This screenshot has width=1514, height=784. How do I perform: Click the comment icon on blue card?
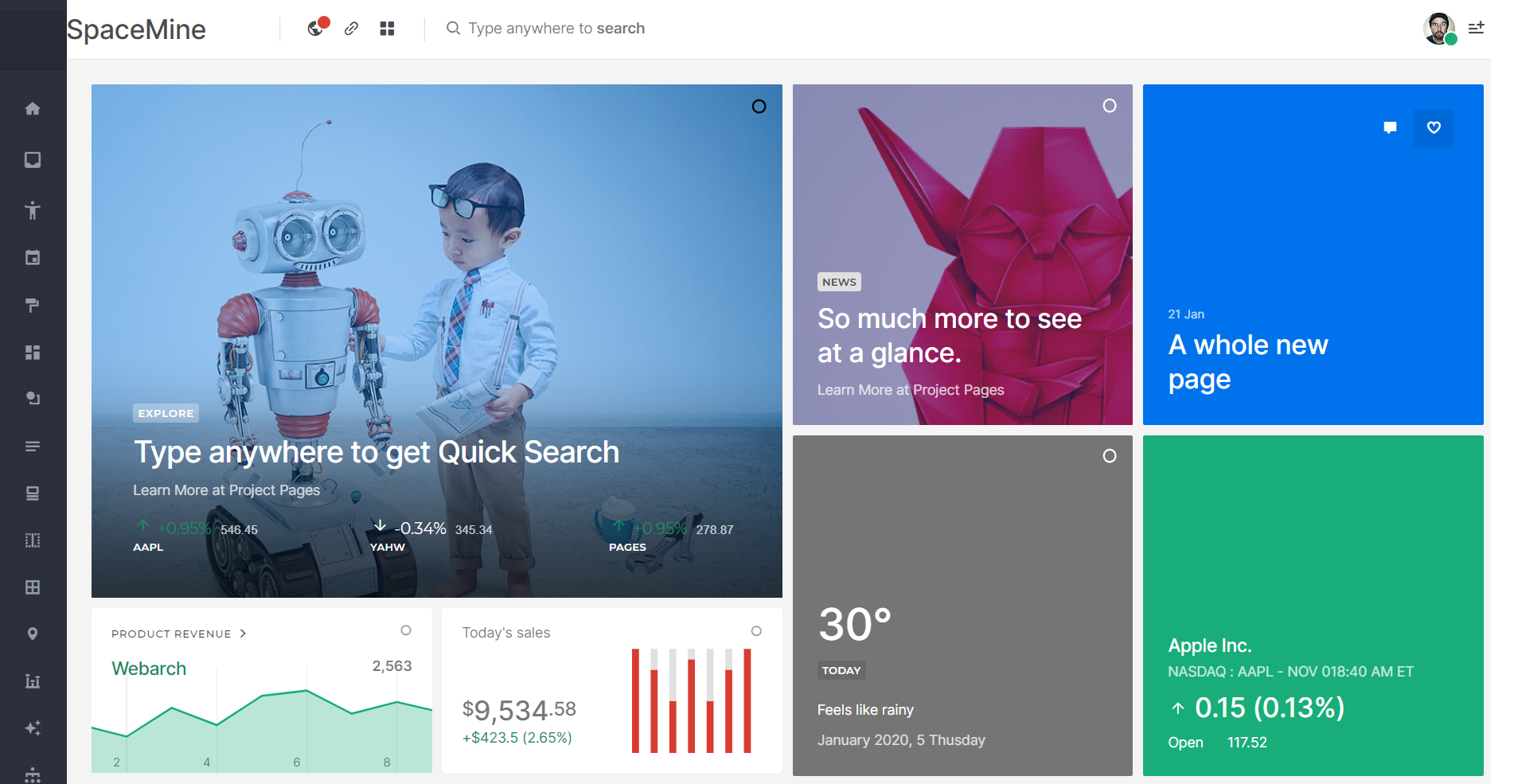pyautogui.click(x=1390, y=127)
